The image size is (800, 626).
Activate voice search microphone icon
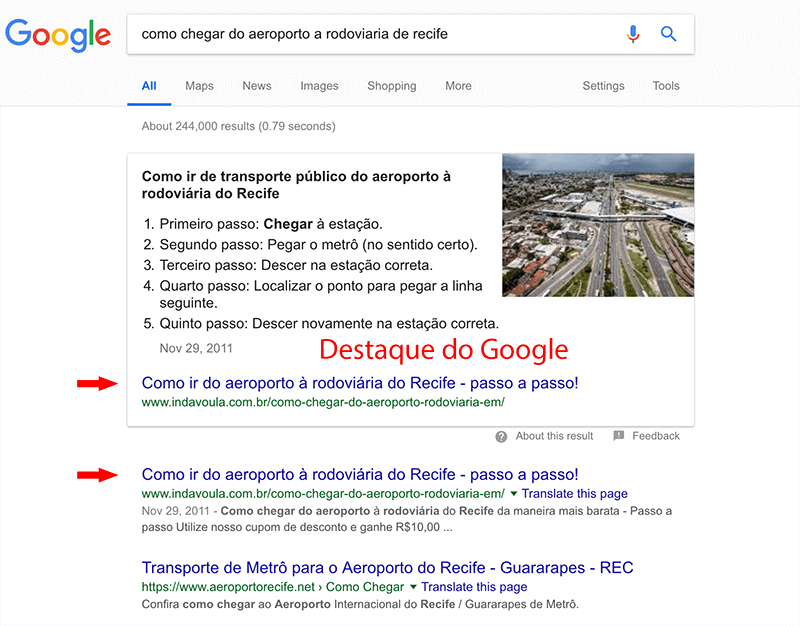coord(633,34)
